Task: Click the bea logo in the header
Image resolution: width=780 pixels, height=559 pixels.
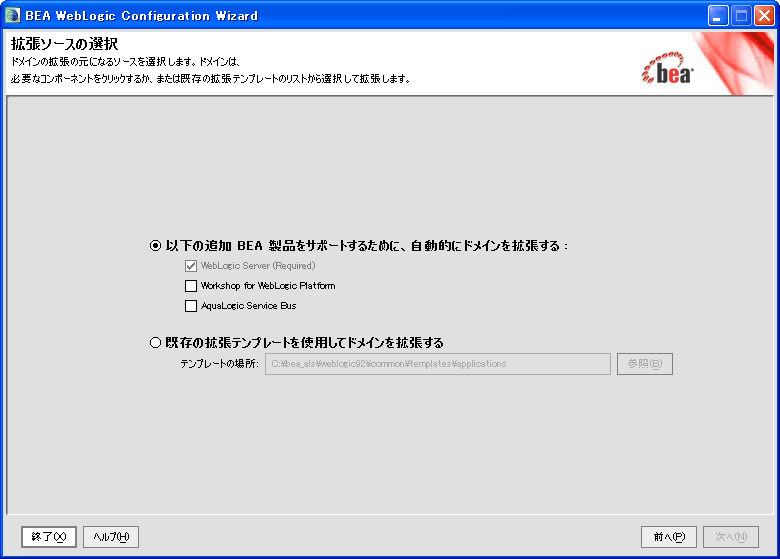Action: [668, 68]
